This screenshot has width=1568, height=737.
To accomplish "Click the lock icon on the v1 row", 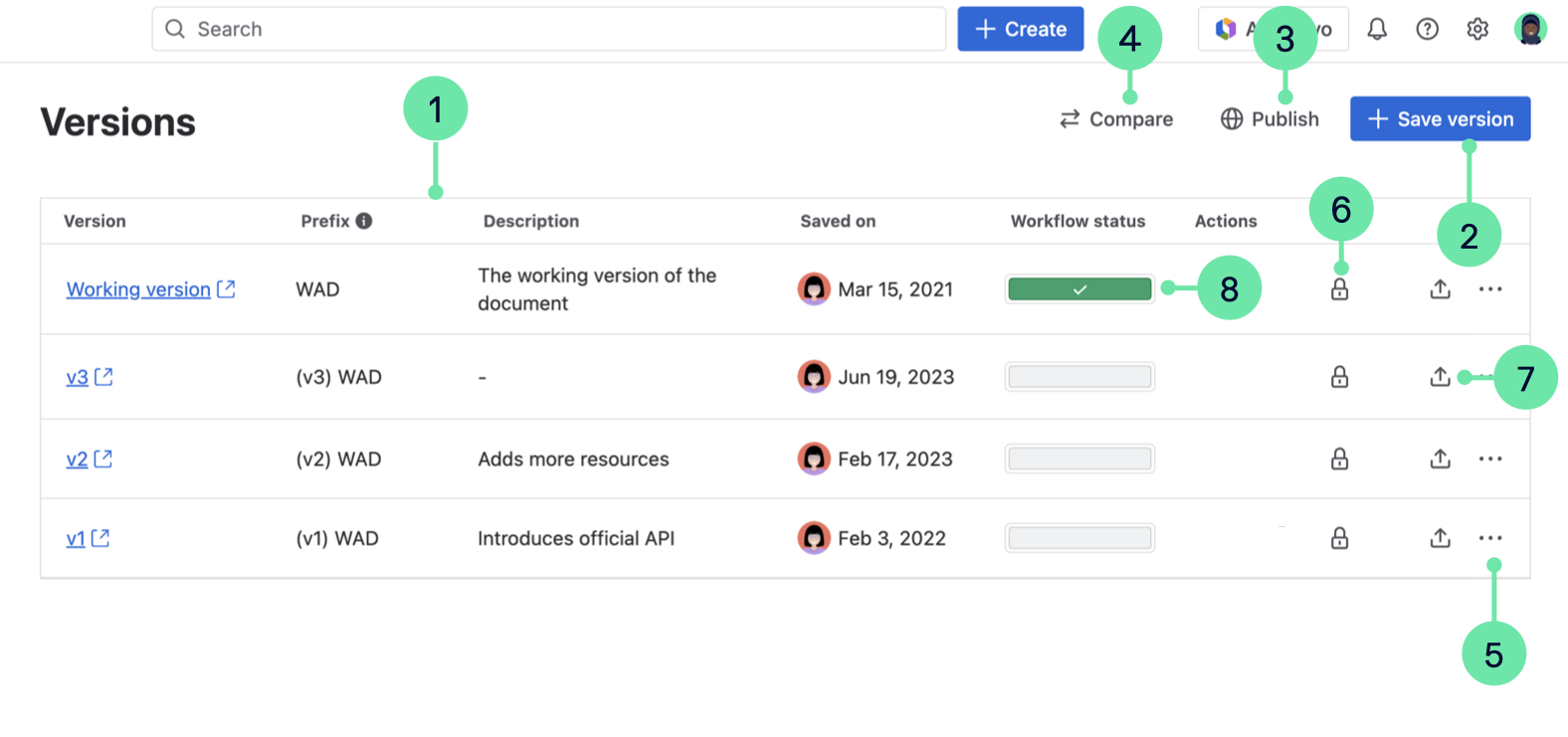I will (1340, 538).
